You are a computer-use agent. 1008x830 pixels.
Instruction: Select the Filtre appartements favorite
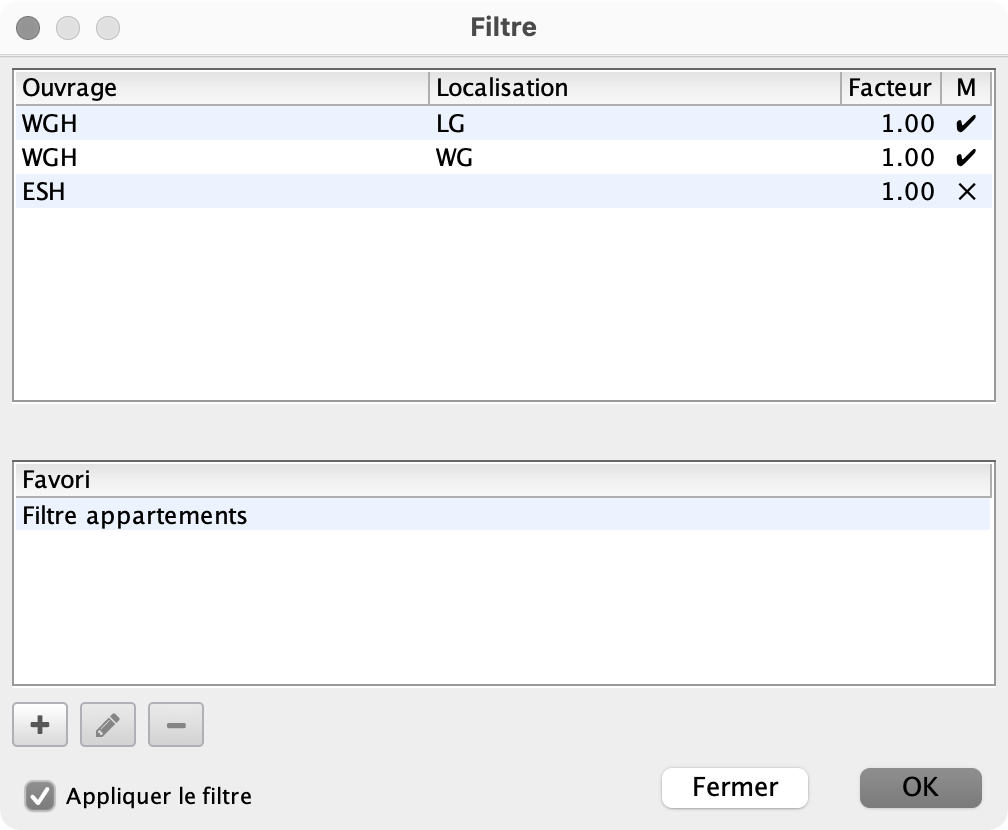tap(135, 516)
